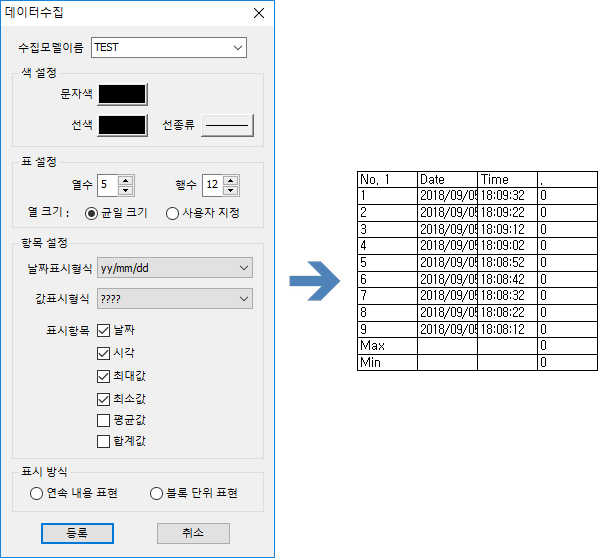Increase the 행수 row count stepper
598x558 pixels.
tap(230, 180)
